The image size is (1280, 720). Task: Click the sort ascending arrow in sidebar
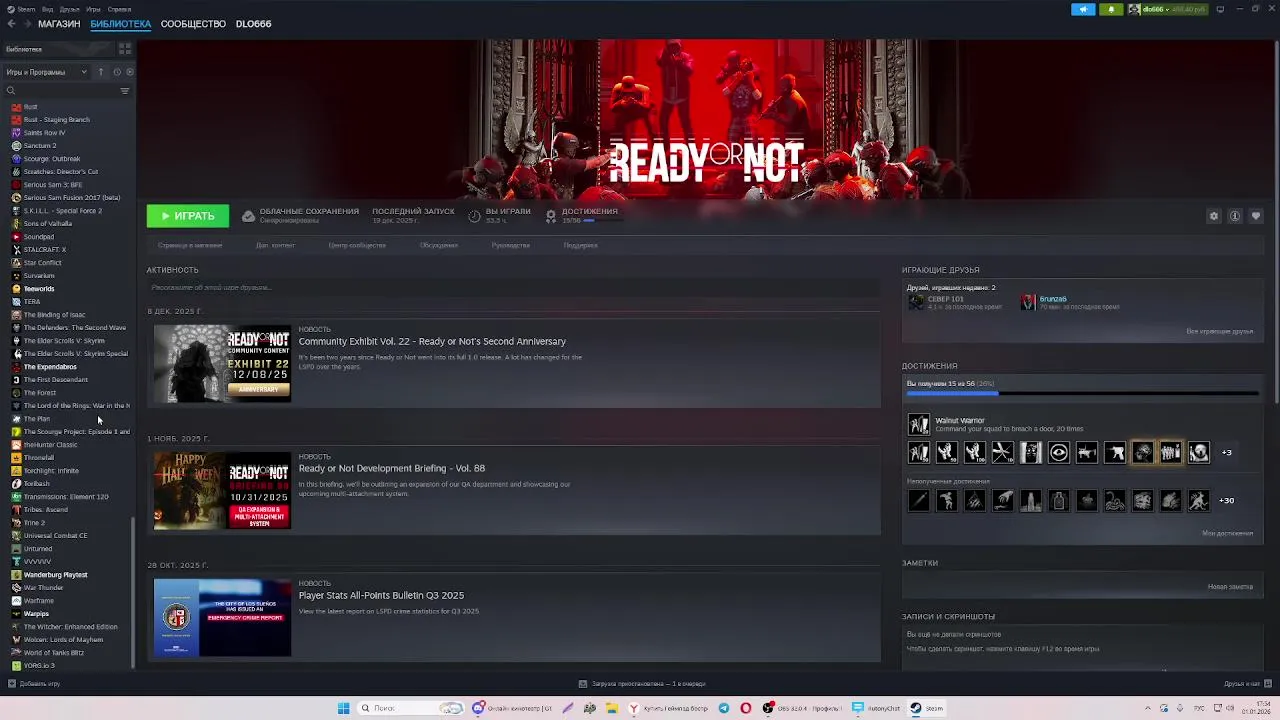pos(100,72)
